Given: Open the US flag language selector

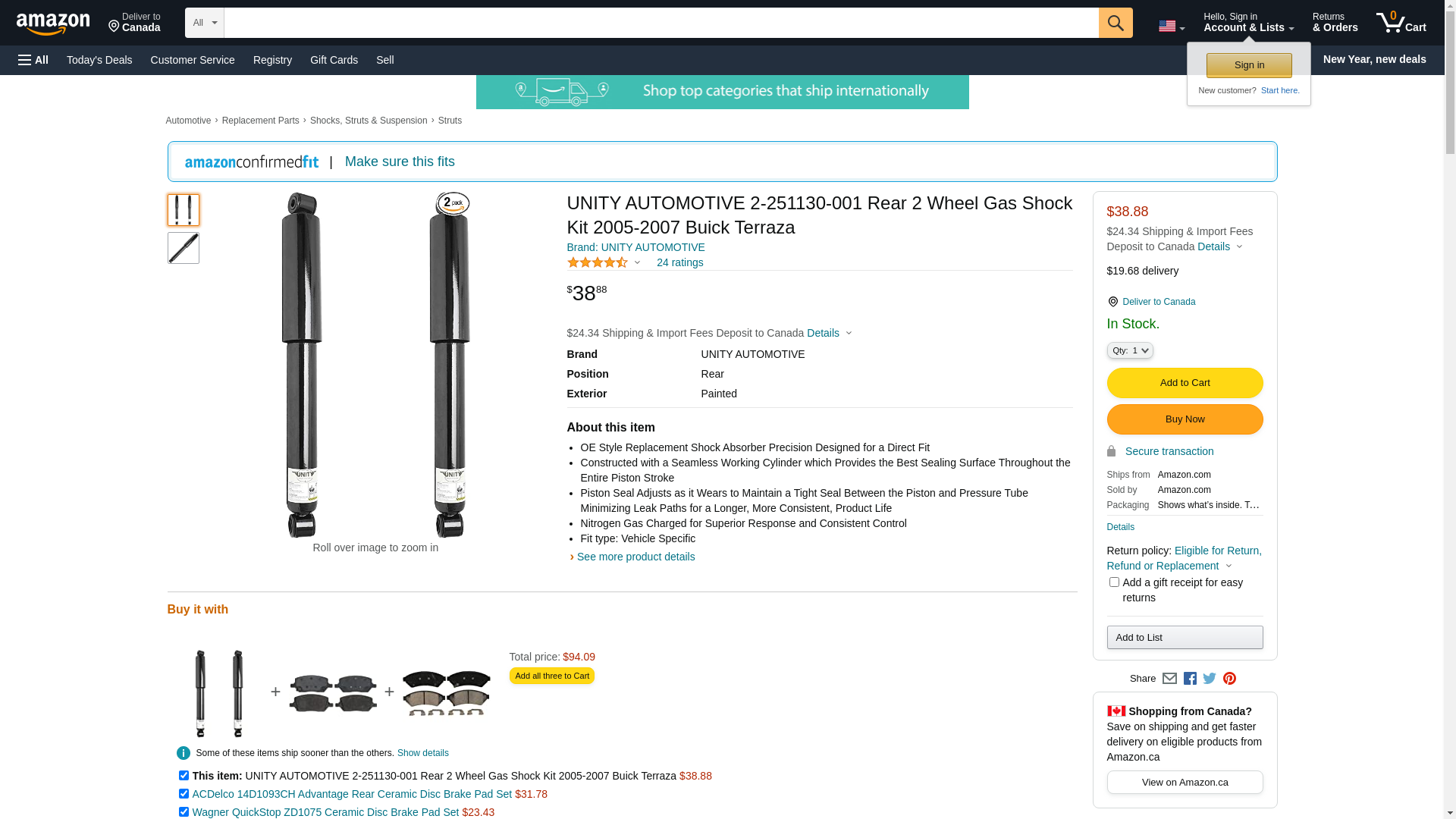Looking at the screenshot, I should (x=1171, y=27).
